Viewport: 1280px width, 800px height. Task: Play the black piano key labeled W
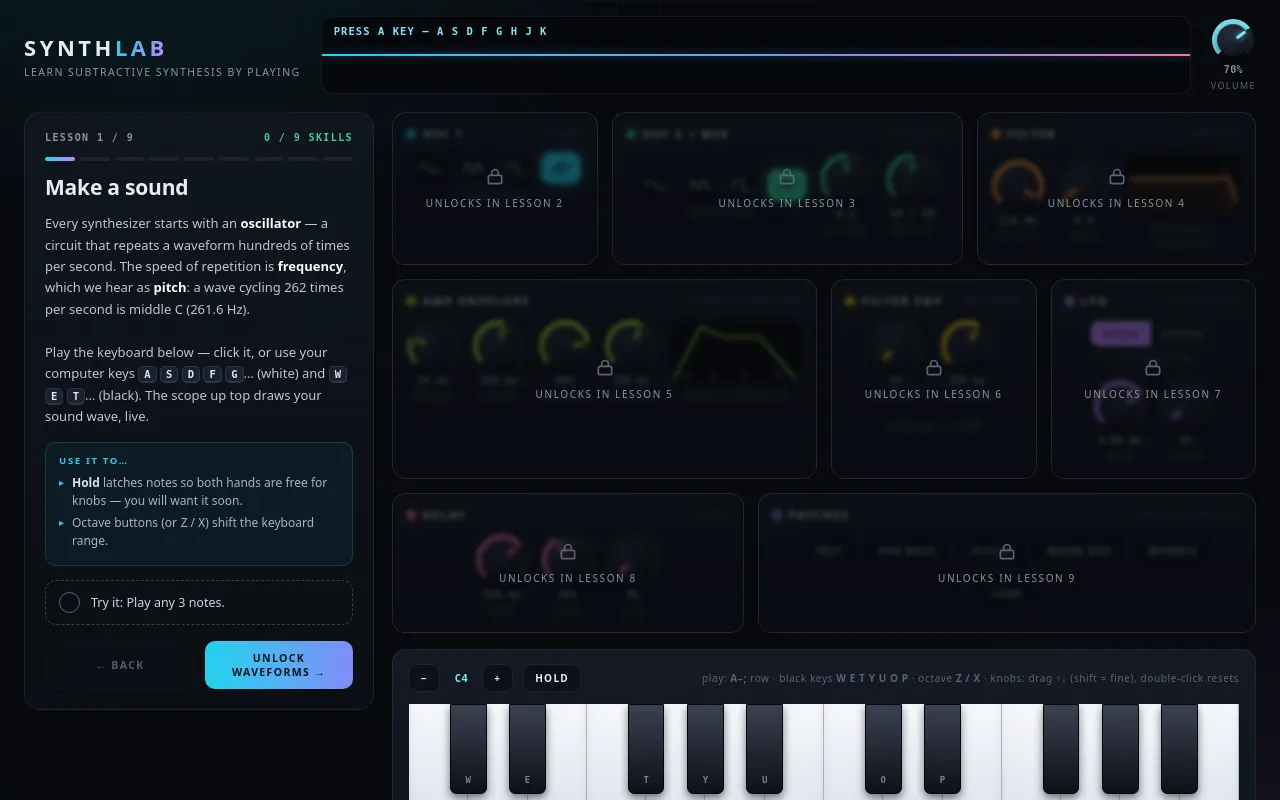pos(468,748)
